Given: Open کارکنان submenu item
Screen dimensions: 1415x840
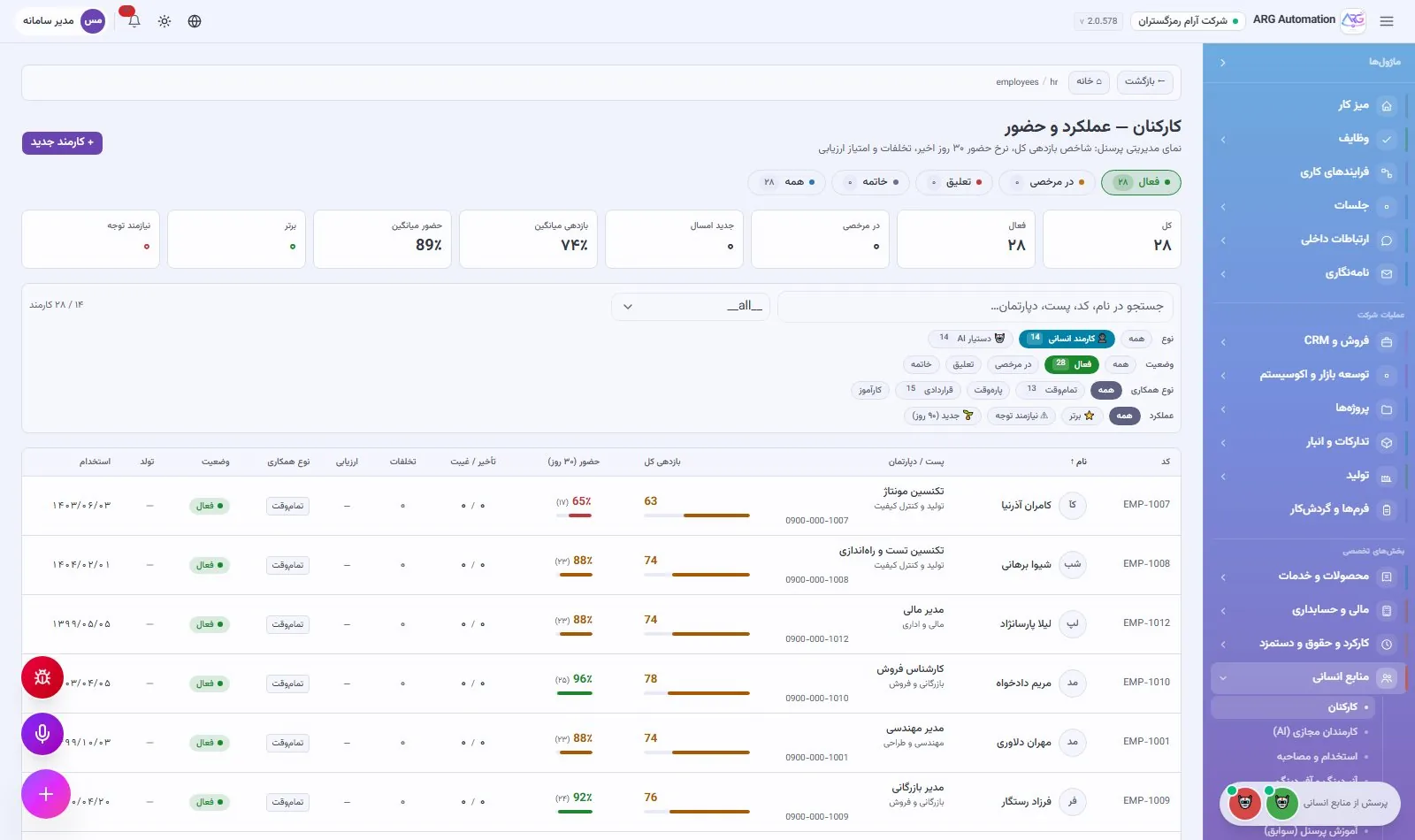Looking at the screenshot, I should coord(1292,707).
